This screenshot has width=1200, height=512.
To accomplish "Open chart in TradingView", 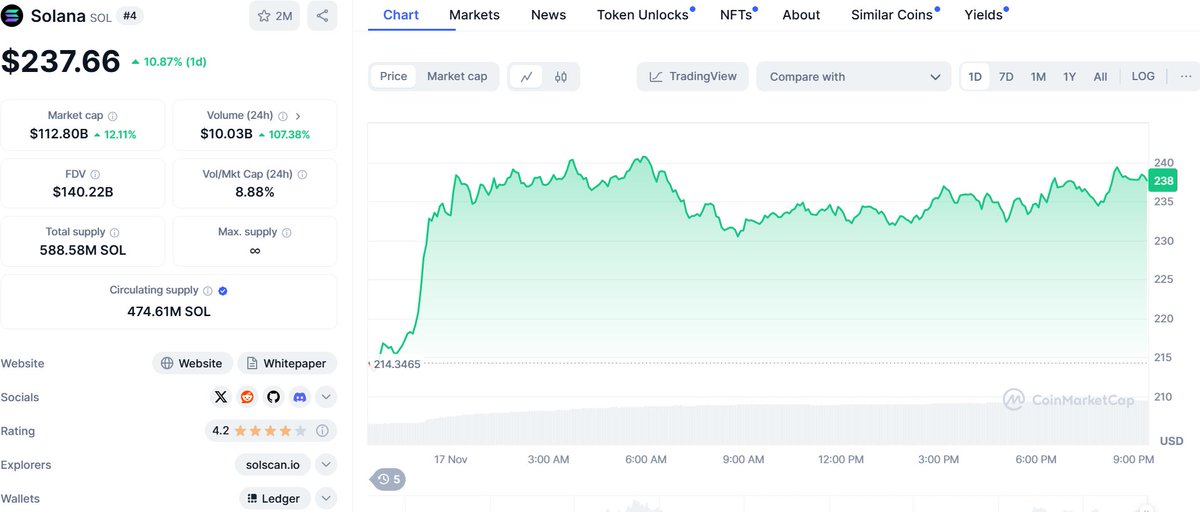I will pos(692,77).
